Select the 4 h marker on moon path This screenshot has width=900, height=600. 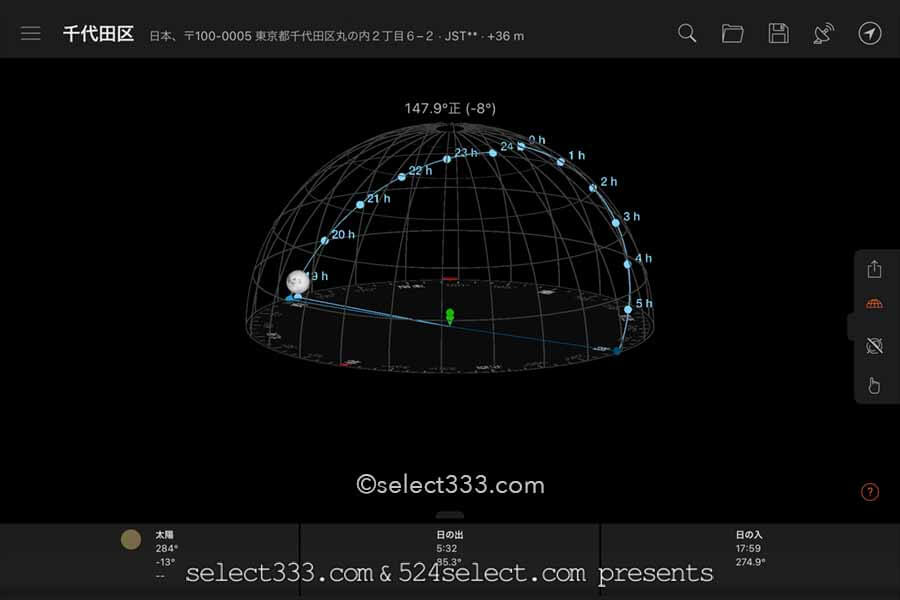point(627,265)
